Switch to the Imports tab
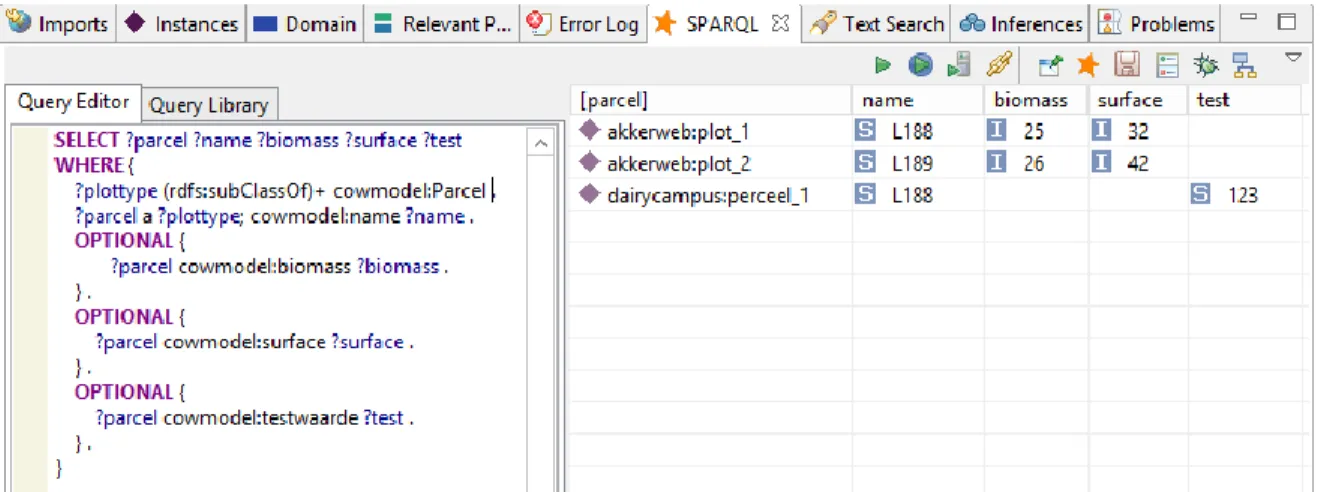 coord(58,23)
